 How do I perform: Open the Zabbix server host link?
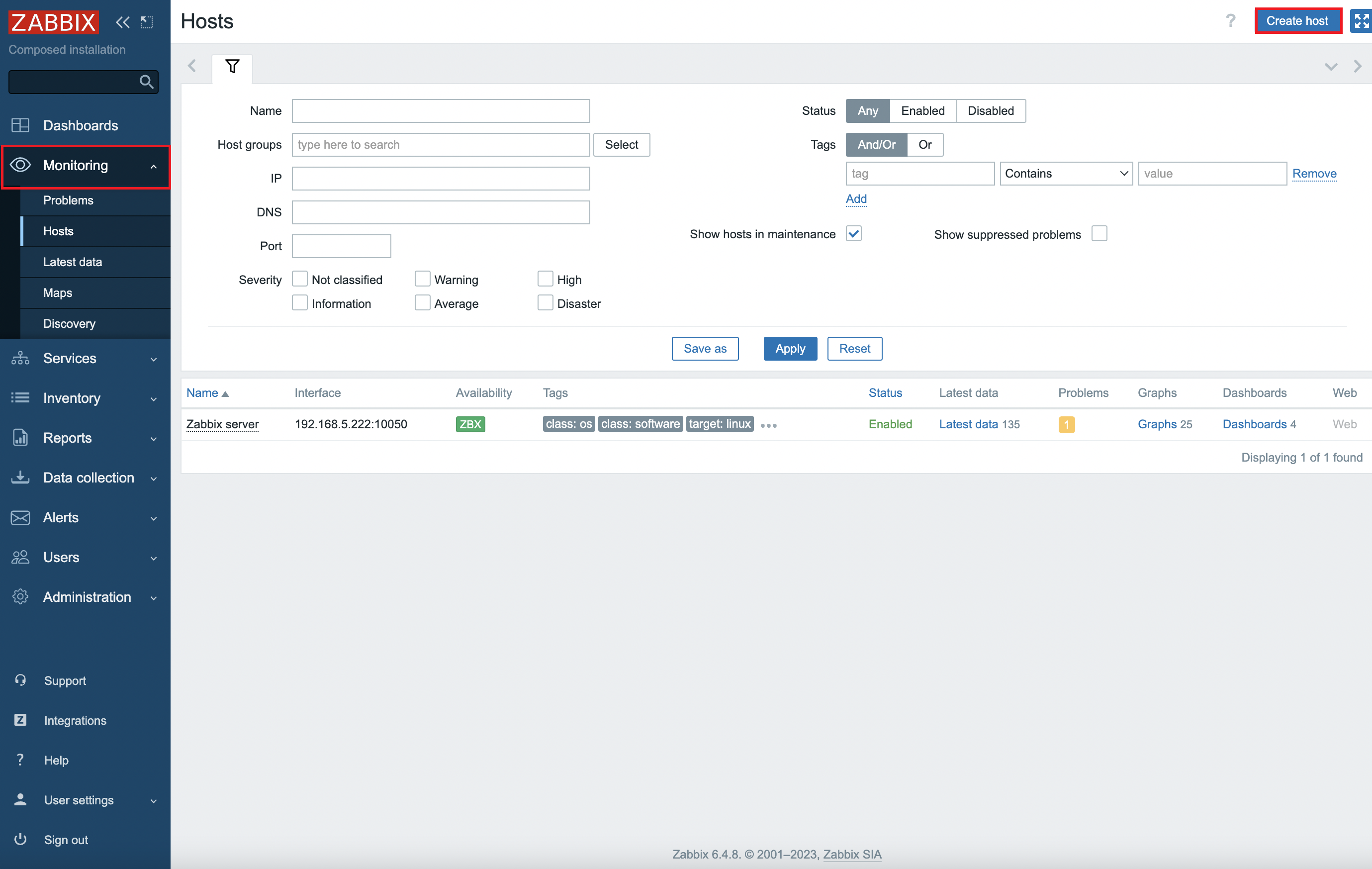[222, 424]
